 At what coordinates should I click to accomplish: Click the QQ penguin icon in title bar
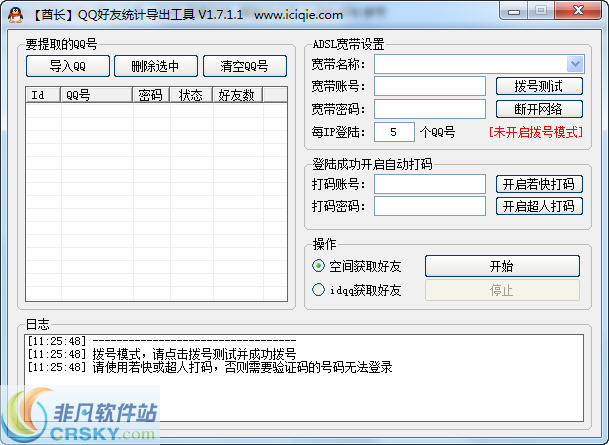point(16,15)
